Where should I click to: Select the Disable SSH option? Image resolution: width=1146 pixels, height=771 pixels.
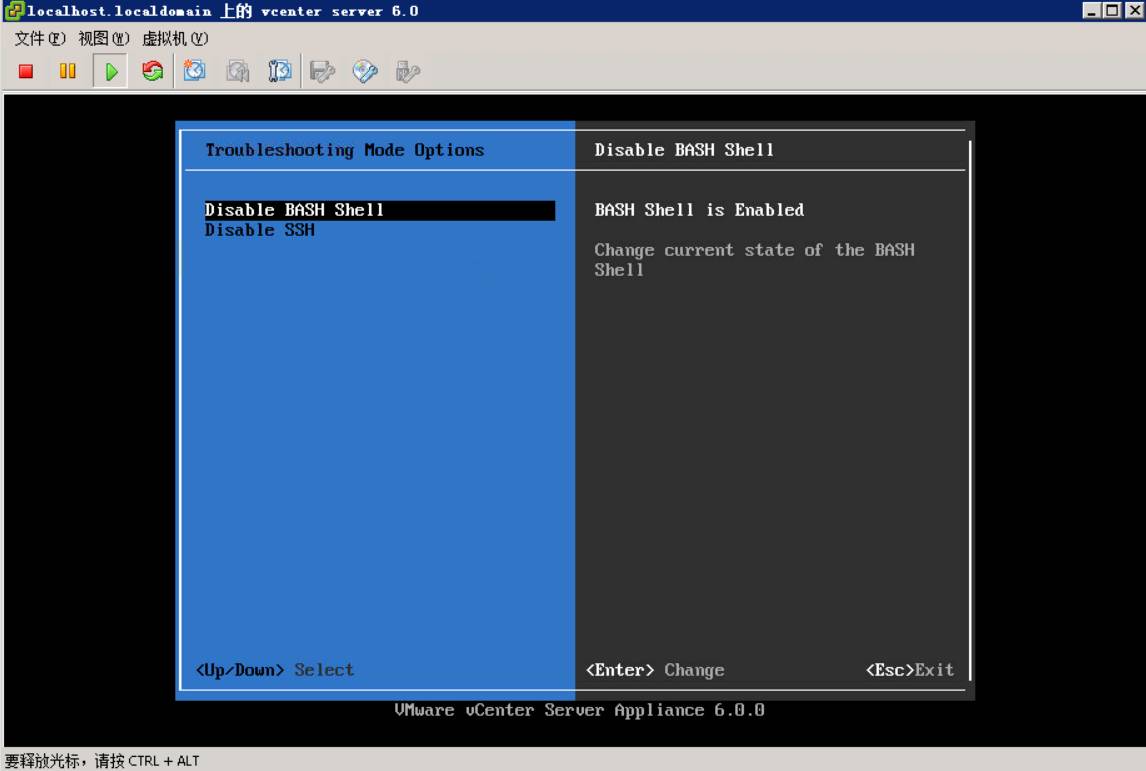(260, 230)
